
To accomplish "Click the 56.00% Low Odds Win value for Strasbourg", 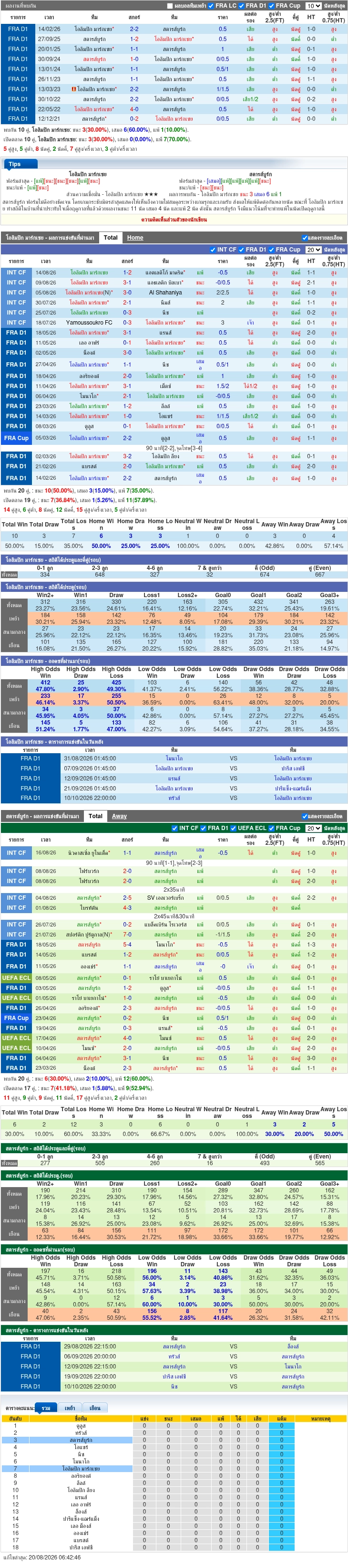I will tap(152, 1278).
